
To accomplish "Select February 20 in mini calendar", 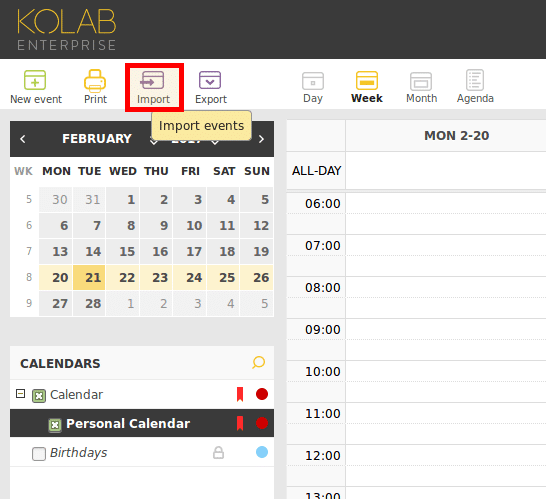I will pyautogui.click(x=56, y=278).
